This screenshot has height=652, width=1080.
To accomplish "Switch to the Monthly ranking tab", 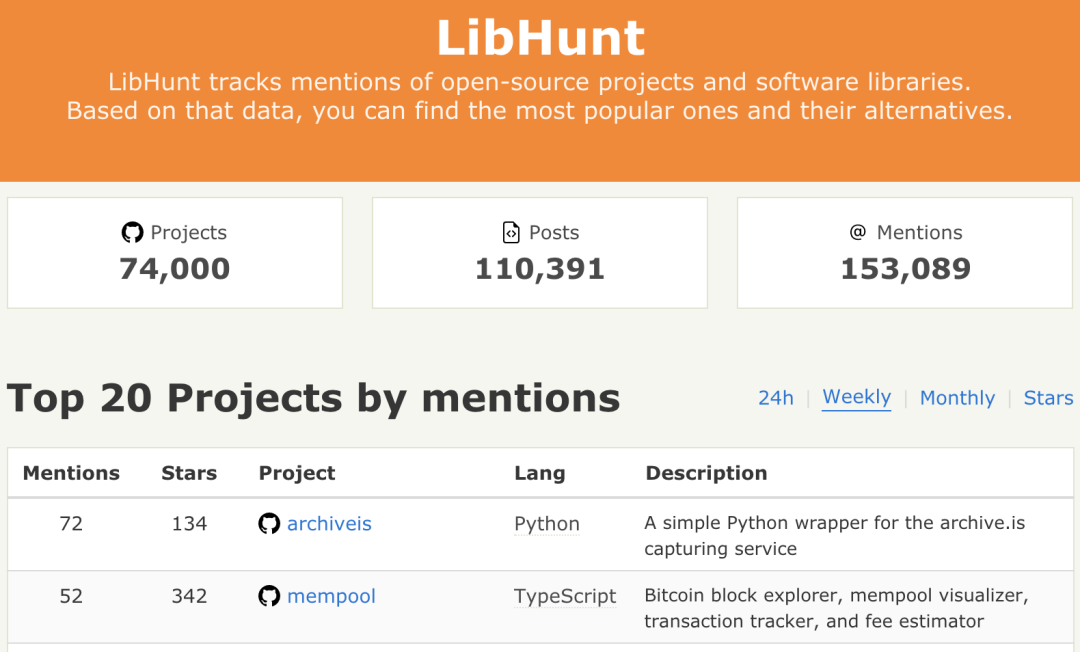I will [957, 397].
